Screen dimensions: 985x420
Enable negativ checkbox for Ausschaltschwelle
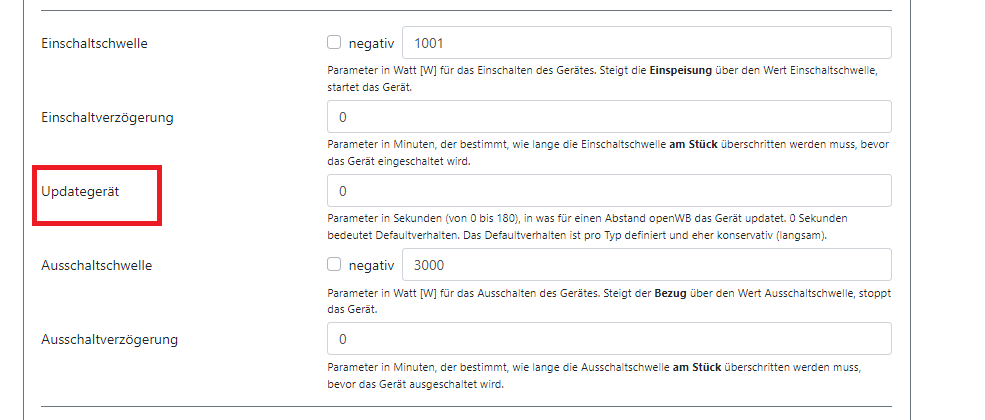click(x=334, y=265)
